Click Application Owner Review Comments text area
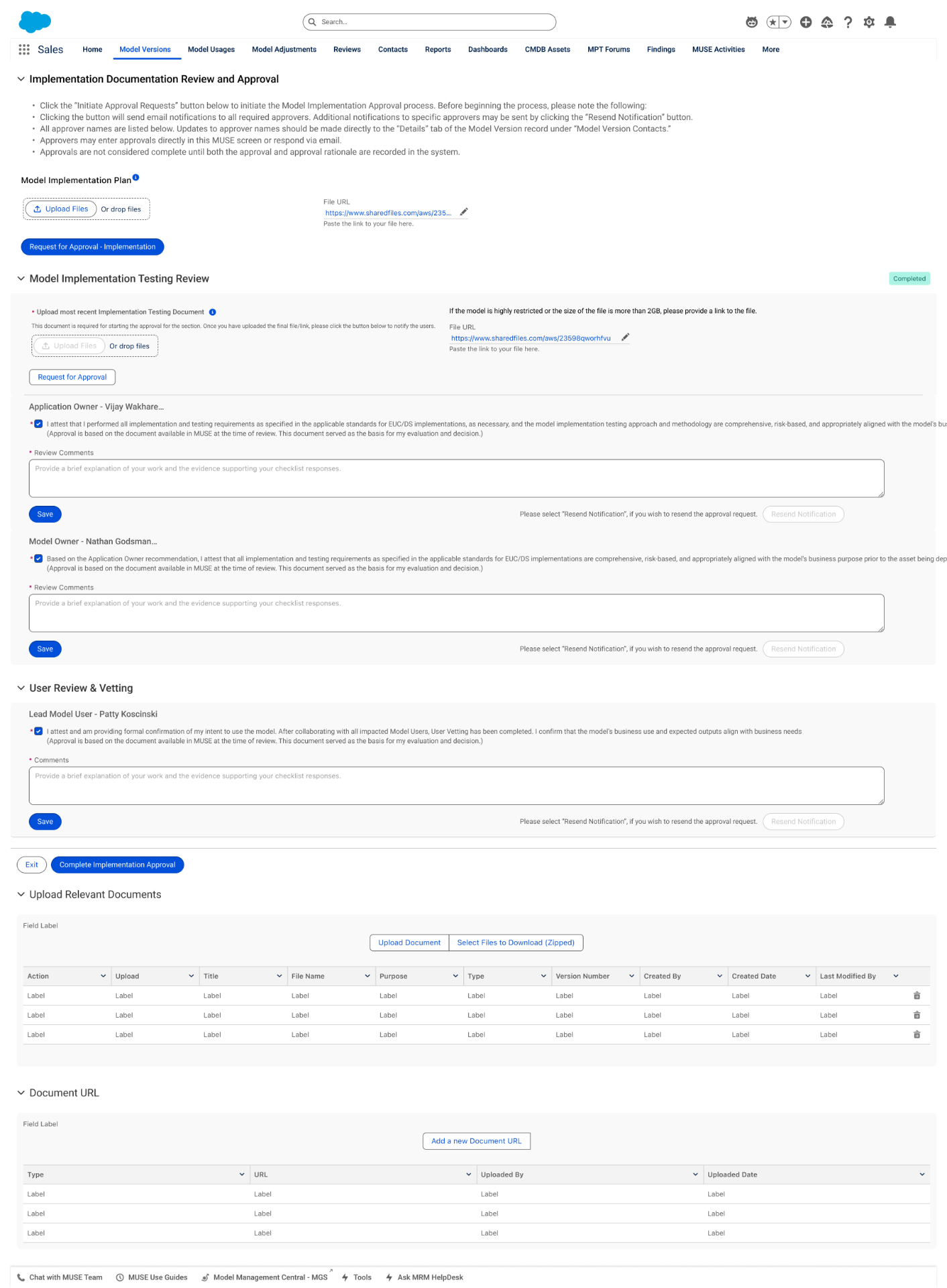Screen dimensions: 947x1288 456,478
